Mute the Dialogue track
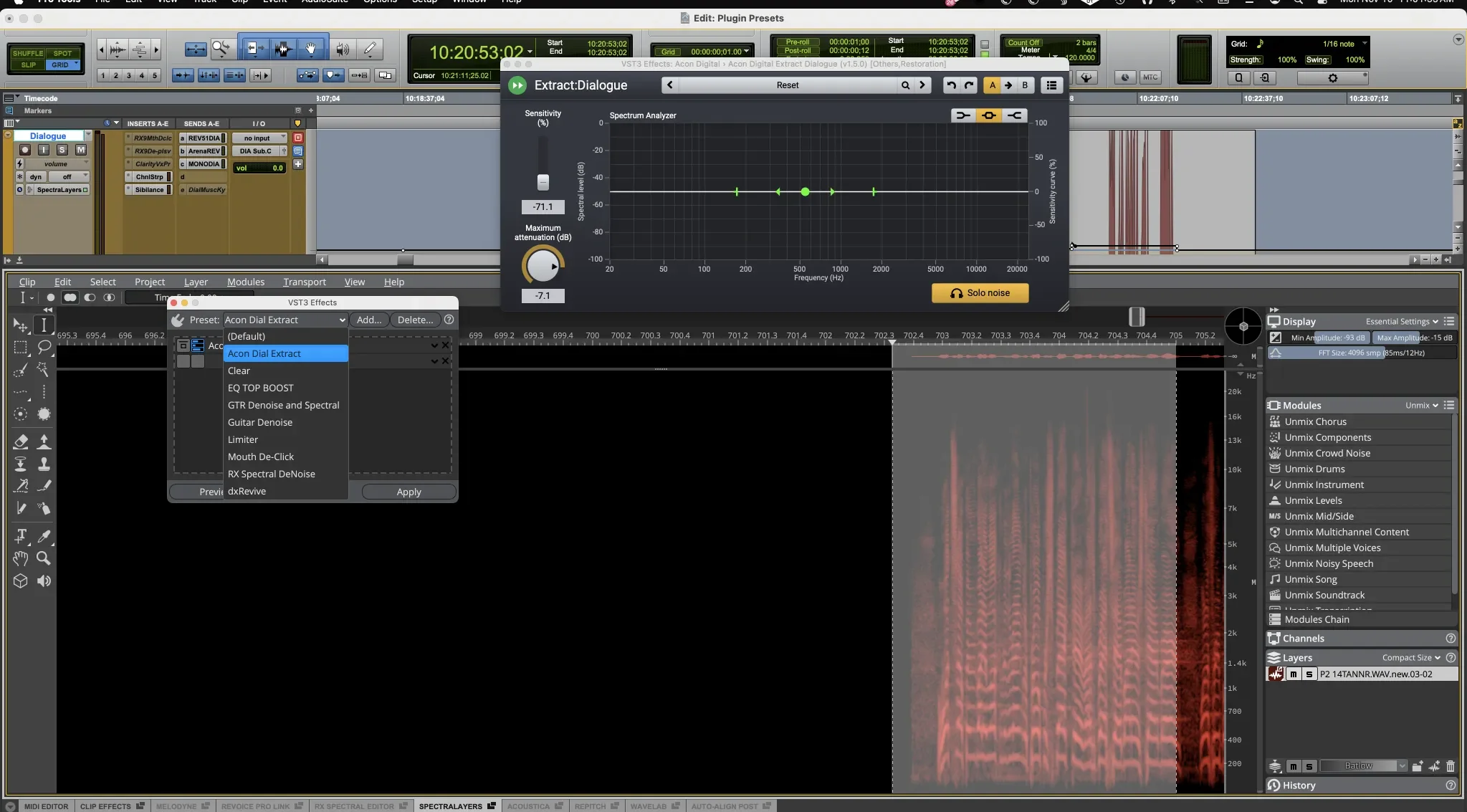This screenshot has height=812, width=1467. tap(80, 150)
